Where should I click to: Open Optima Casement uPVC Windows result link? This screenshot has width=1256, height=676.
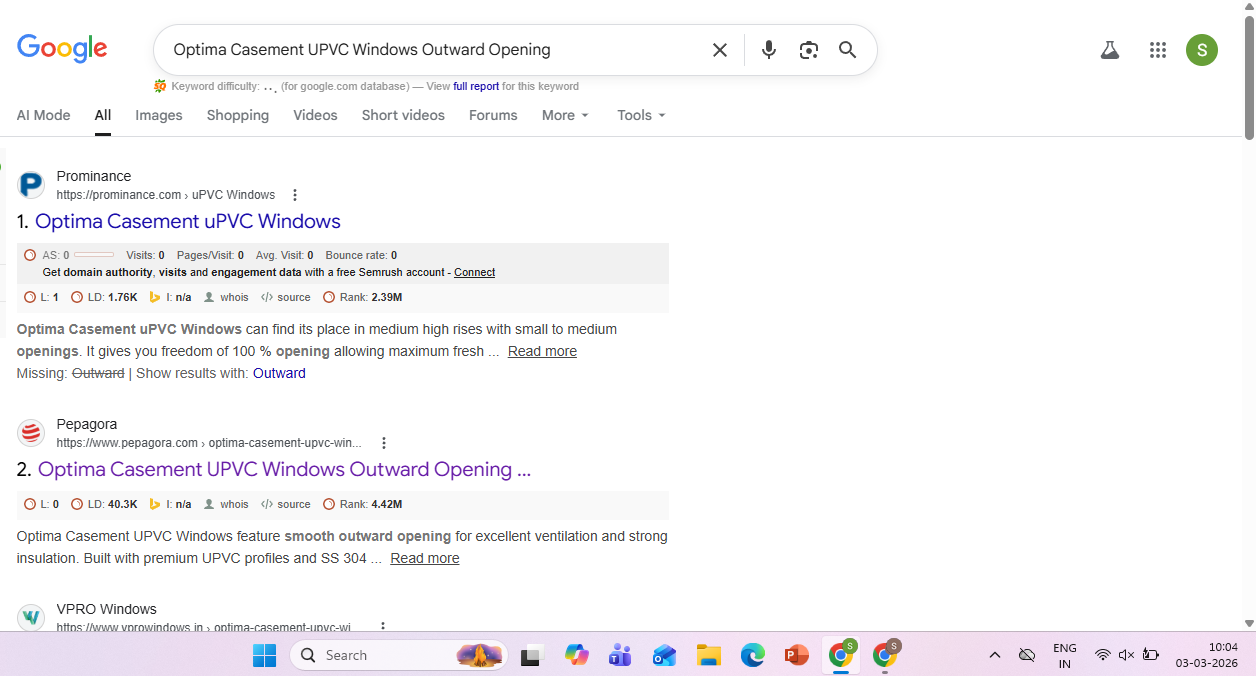[188, 221]
